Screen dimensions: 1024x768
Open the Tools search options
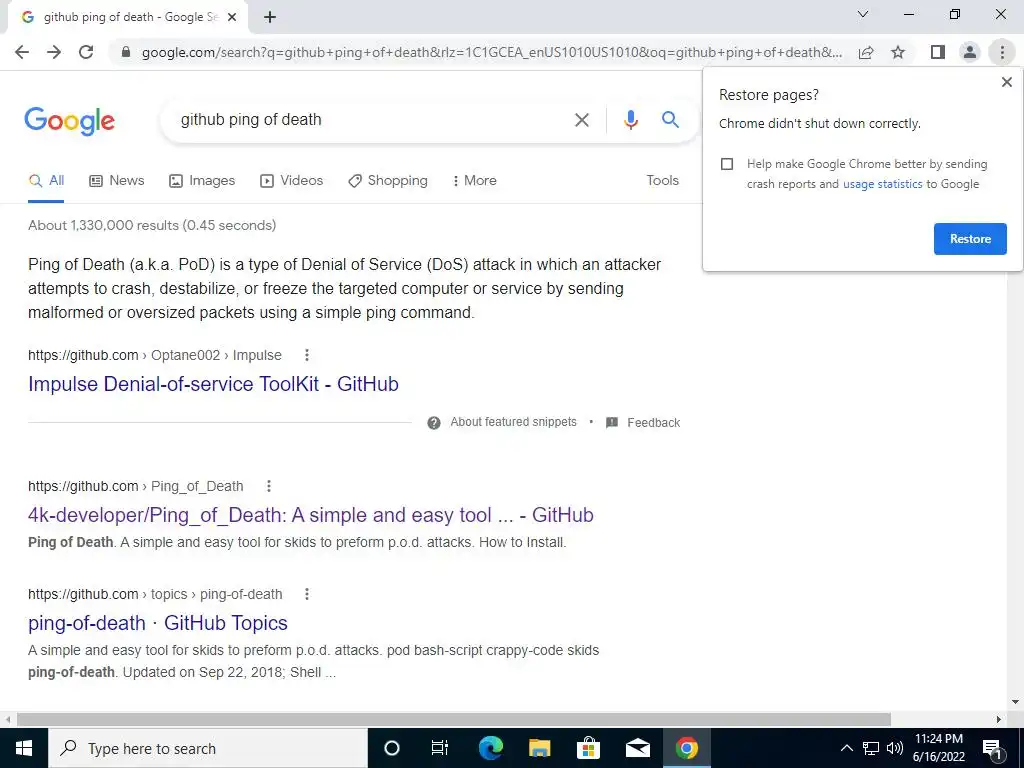pyautogui.click(x=662, y=181)
